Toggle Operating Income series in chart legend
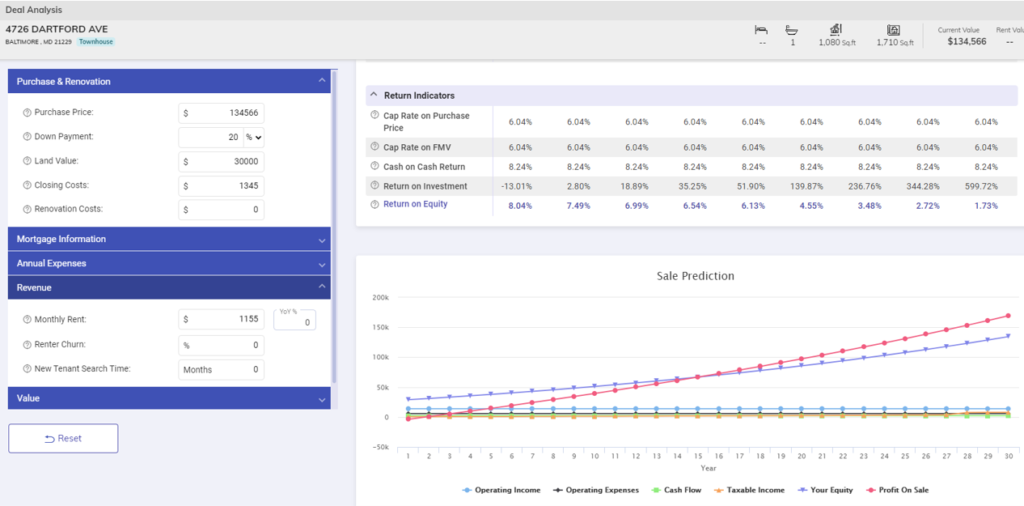 [x=502, y=490]
